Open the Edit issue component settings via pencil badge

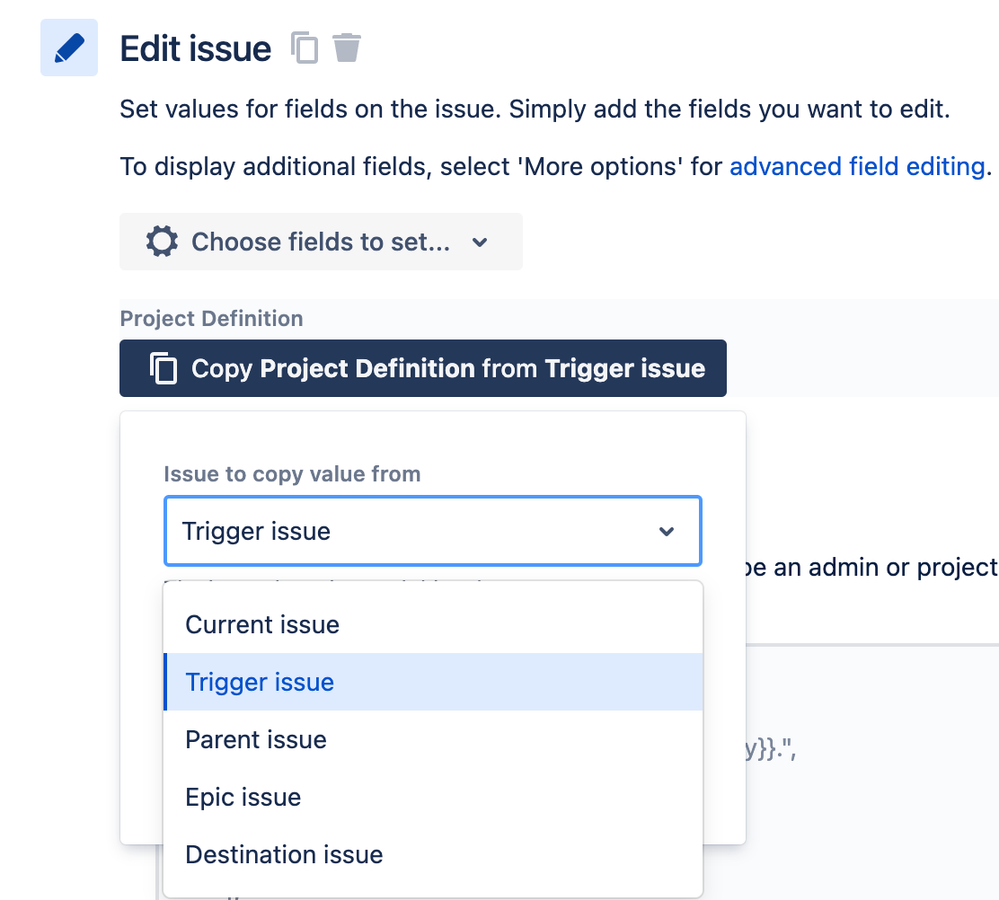(68, 47)
